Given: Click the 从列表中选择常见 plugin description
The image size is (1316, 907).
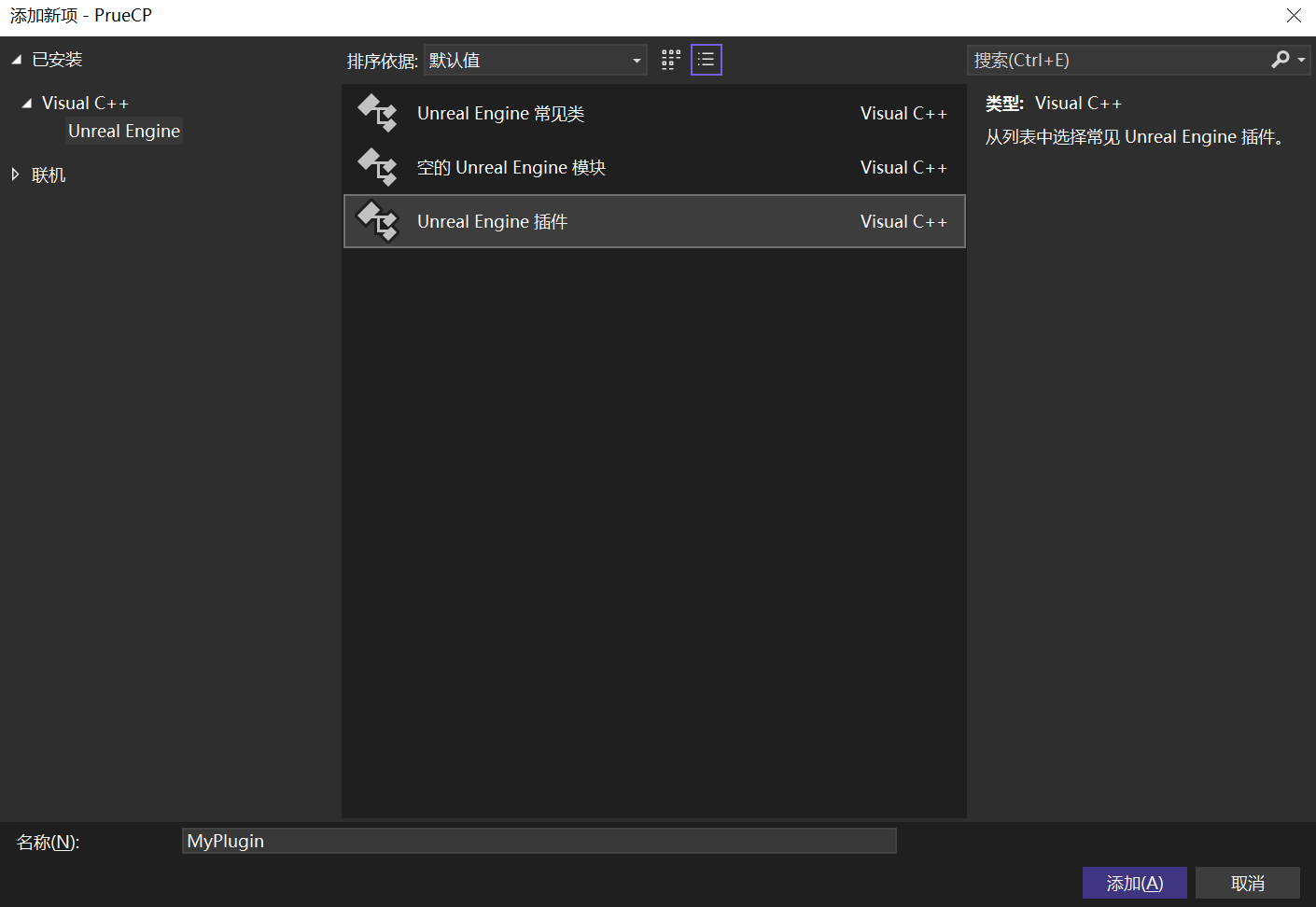Looking at the screenshot, I should point(1137,137).
